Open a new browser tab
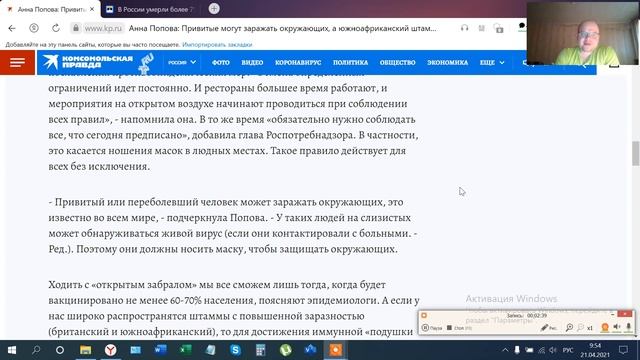The image size is (640, 360). [214, 9]
